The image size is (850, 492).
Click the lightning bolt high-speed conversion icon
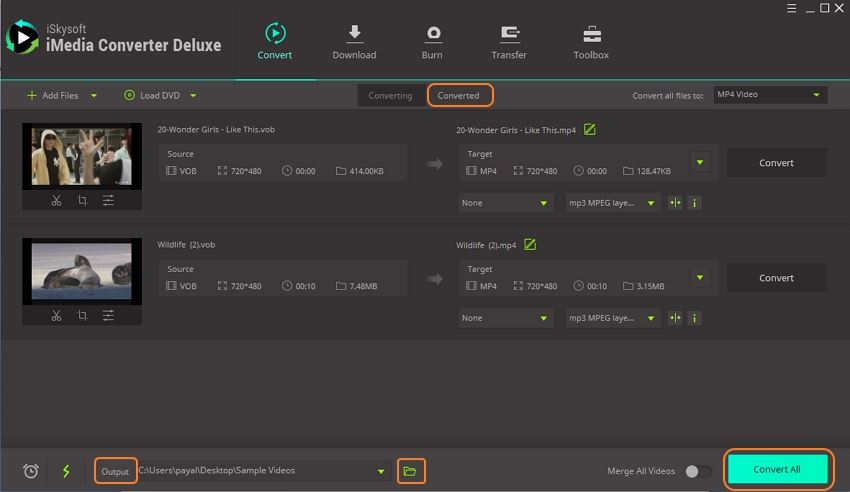point(66,471)
